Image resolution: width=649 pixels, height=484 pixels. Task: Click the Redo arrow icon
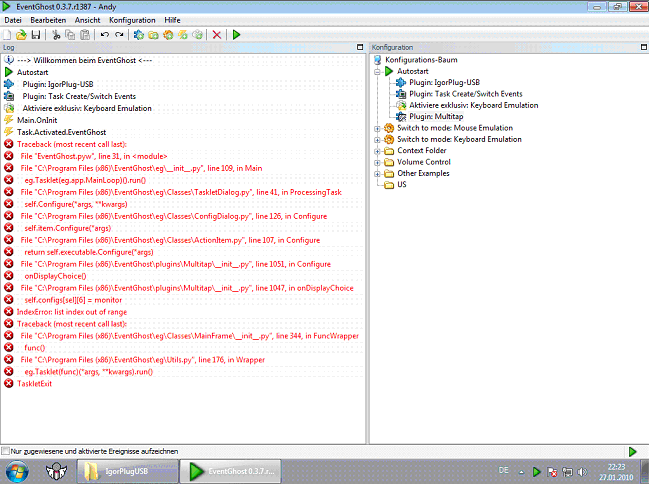(119, 35)
